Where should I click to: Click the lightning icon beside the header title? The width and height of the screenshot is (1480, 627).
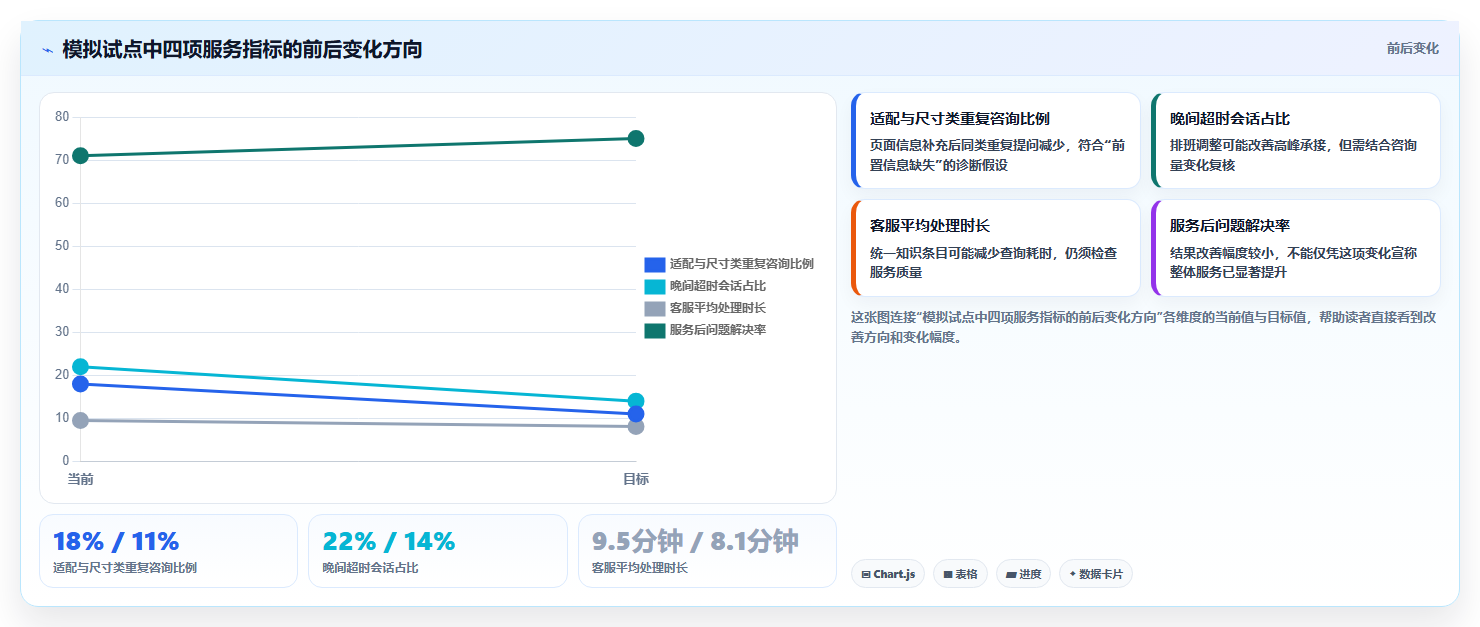coord(47,50)
